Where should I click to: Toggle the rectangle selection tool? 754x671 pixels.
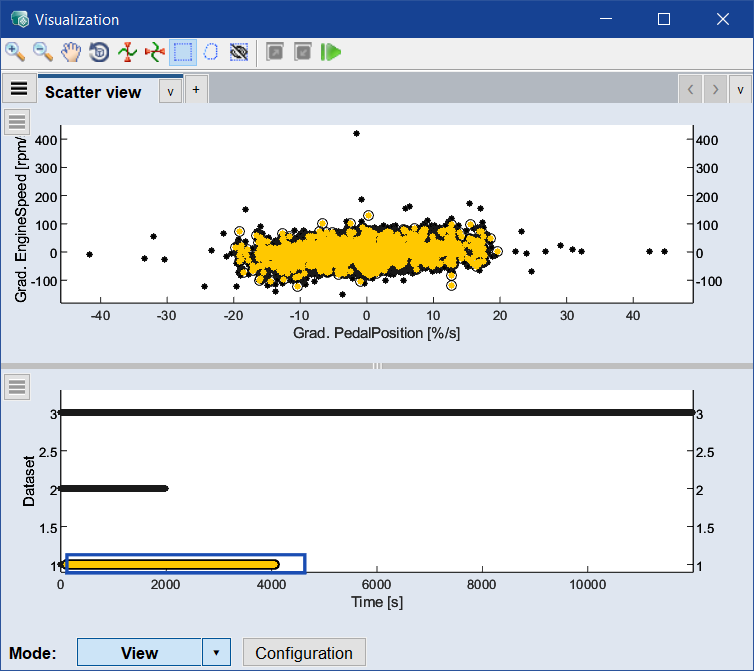[183, 52]
